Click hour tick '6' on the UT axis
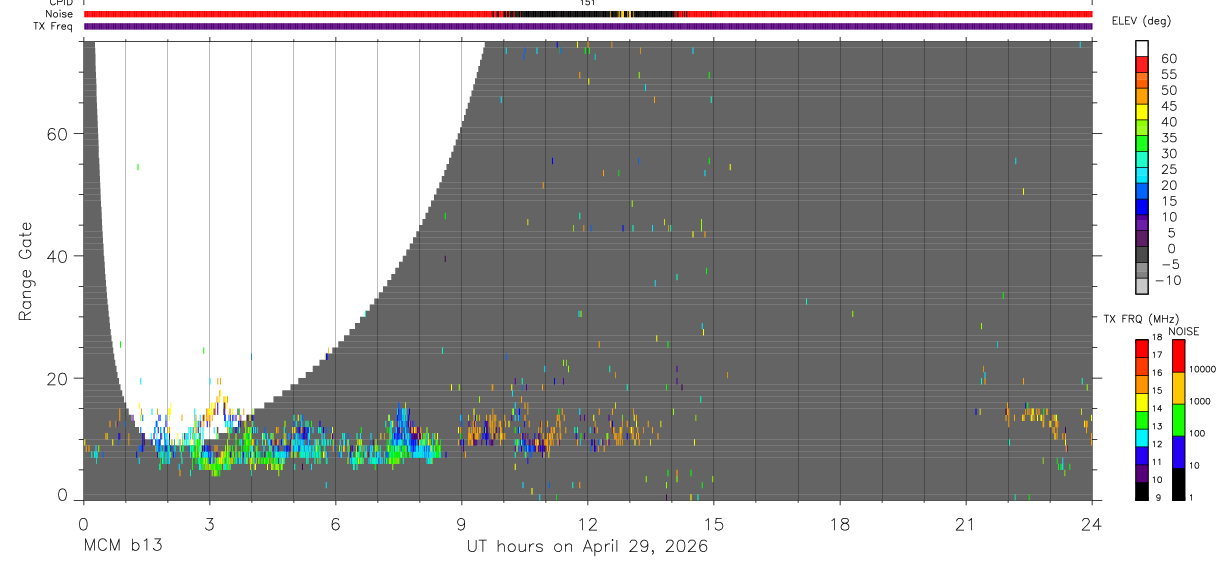 point(335,524)
